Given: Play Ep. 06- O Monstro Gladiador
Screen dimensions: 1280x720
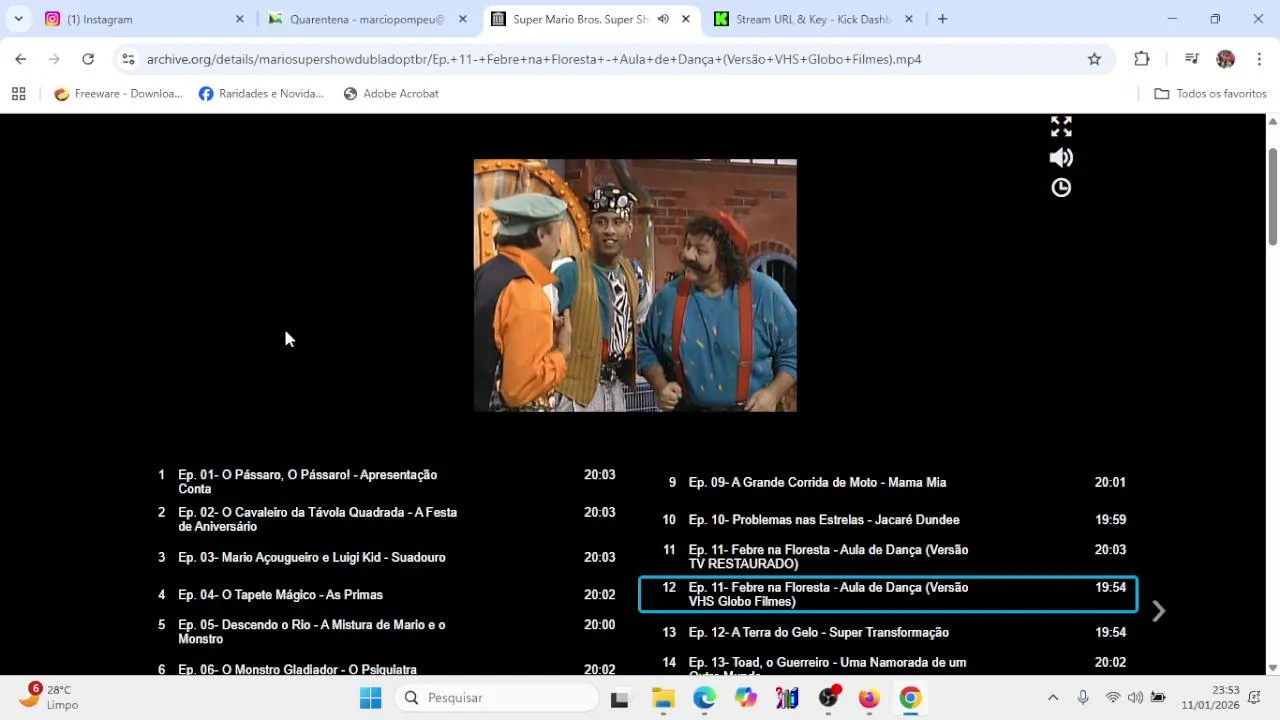Looking at the screenshot, I should pyautogui.click(x=387, y=669).
